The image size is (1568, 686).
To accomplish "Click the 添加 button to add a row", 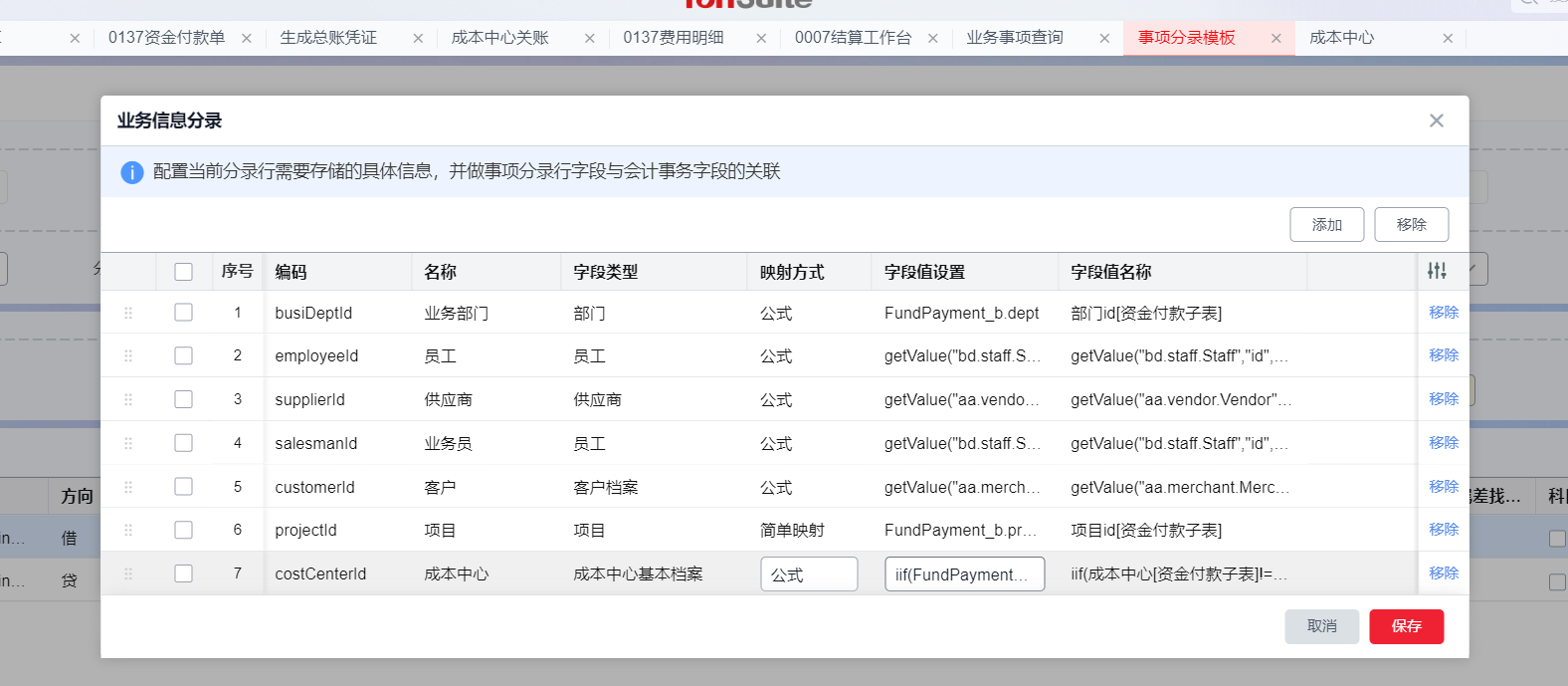I will click(x=1326, y=225).
